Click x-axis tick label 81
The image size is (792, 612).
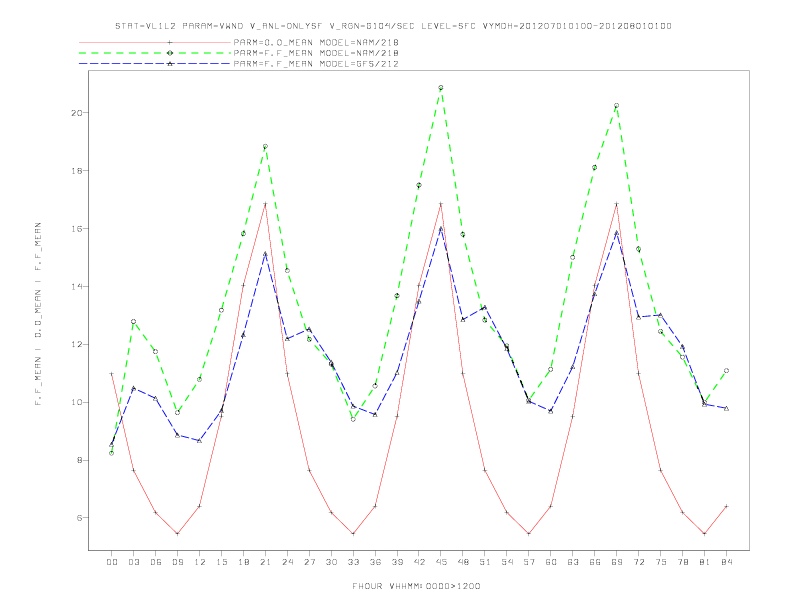704,562
